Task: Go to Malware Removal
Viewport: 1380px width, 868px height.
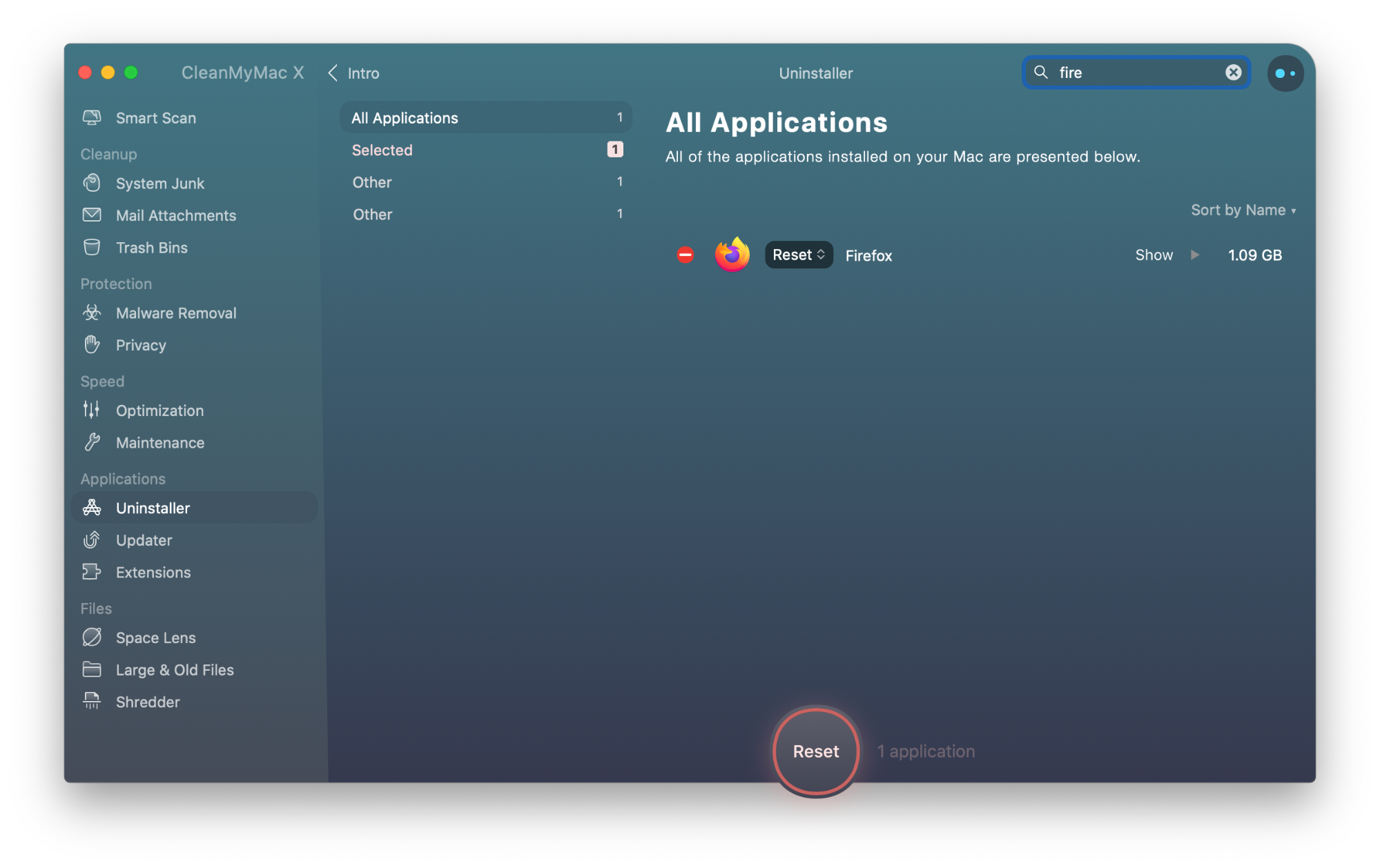Action: click(195, 313)
